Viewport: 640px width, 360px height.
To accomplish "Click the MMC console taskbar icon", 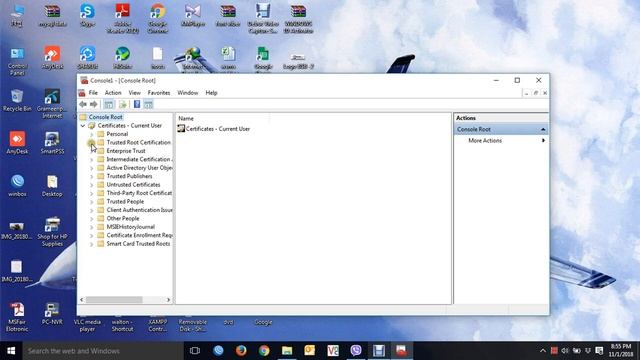I will pos(401,351).
